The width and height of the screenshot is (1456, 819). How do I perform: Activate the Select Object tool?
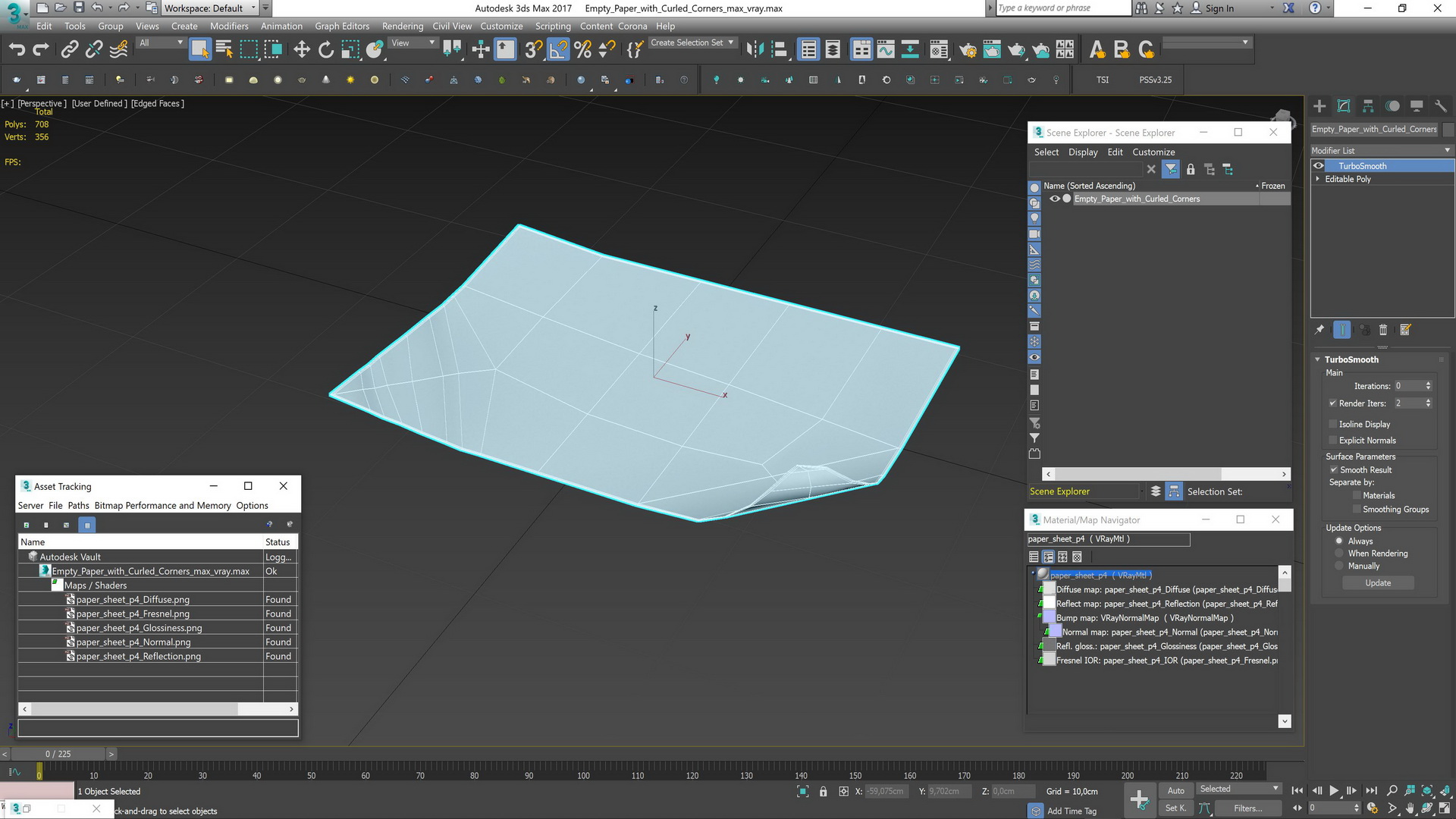point(199,50)
